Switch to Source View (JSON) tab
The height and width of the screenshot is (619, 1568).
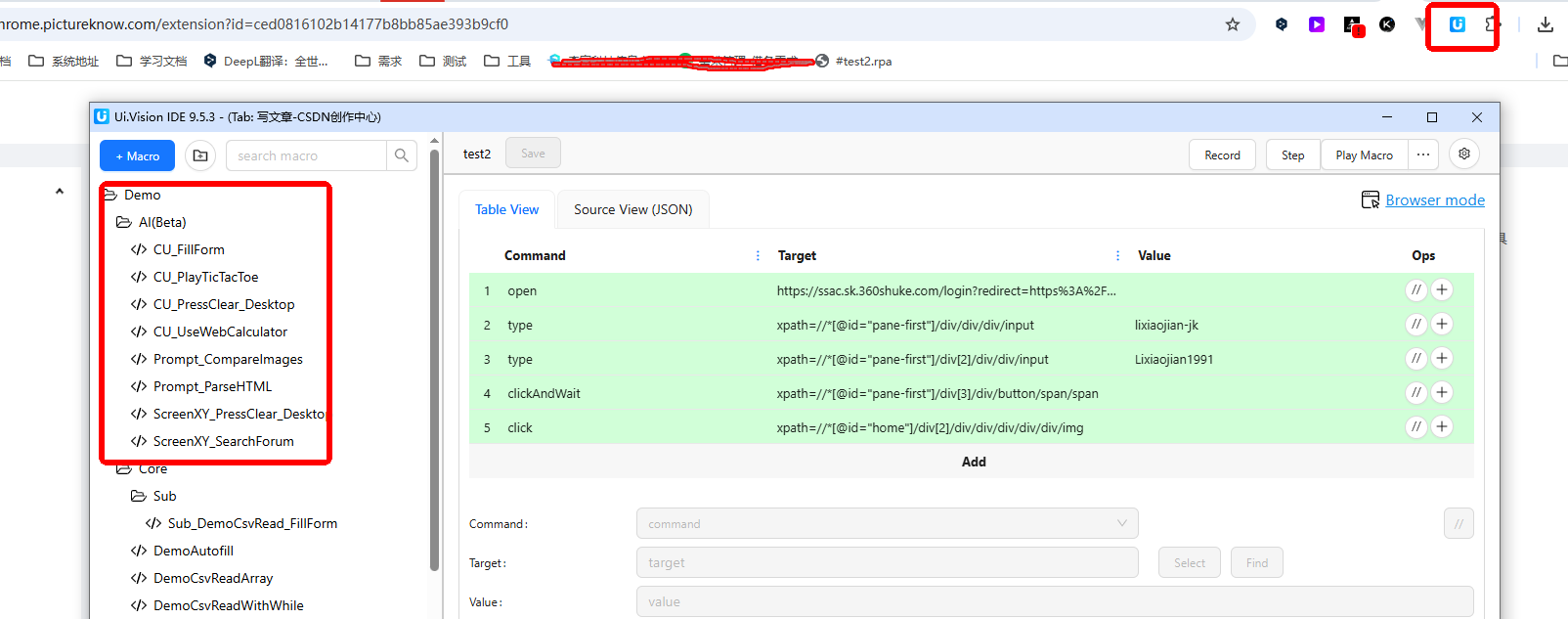pyautogui.click(x=632, y=209)
